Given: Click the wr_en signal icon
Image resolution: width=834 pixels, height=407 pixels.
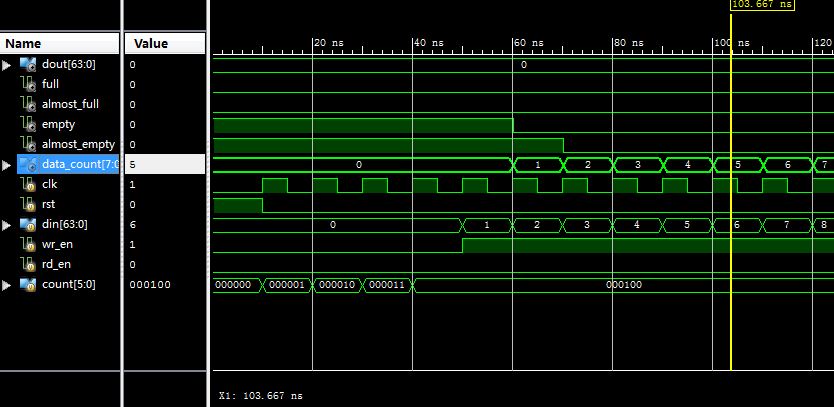Looking at the screenshot, I should coord(28,245).
